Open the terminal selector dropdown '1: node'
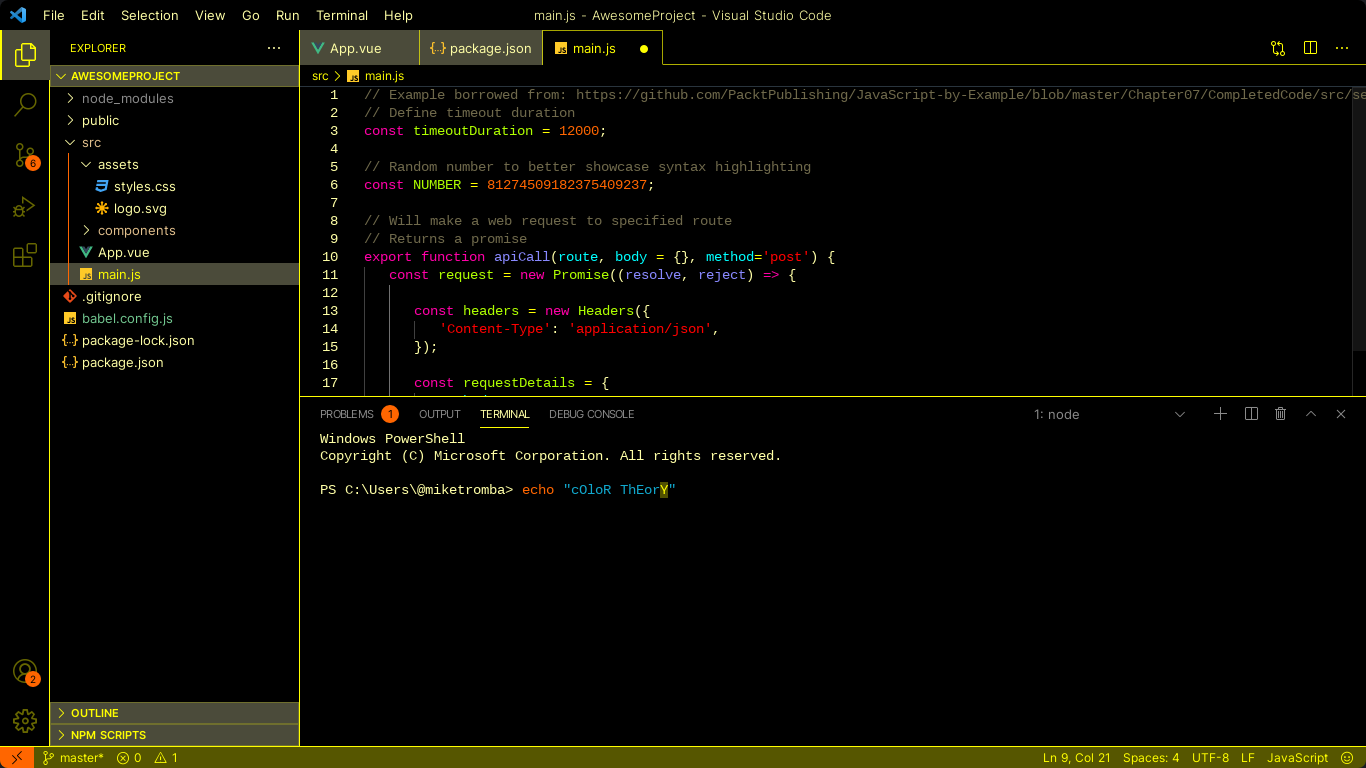Viewport: 1366px width, 768px height. [1110, 414]
